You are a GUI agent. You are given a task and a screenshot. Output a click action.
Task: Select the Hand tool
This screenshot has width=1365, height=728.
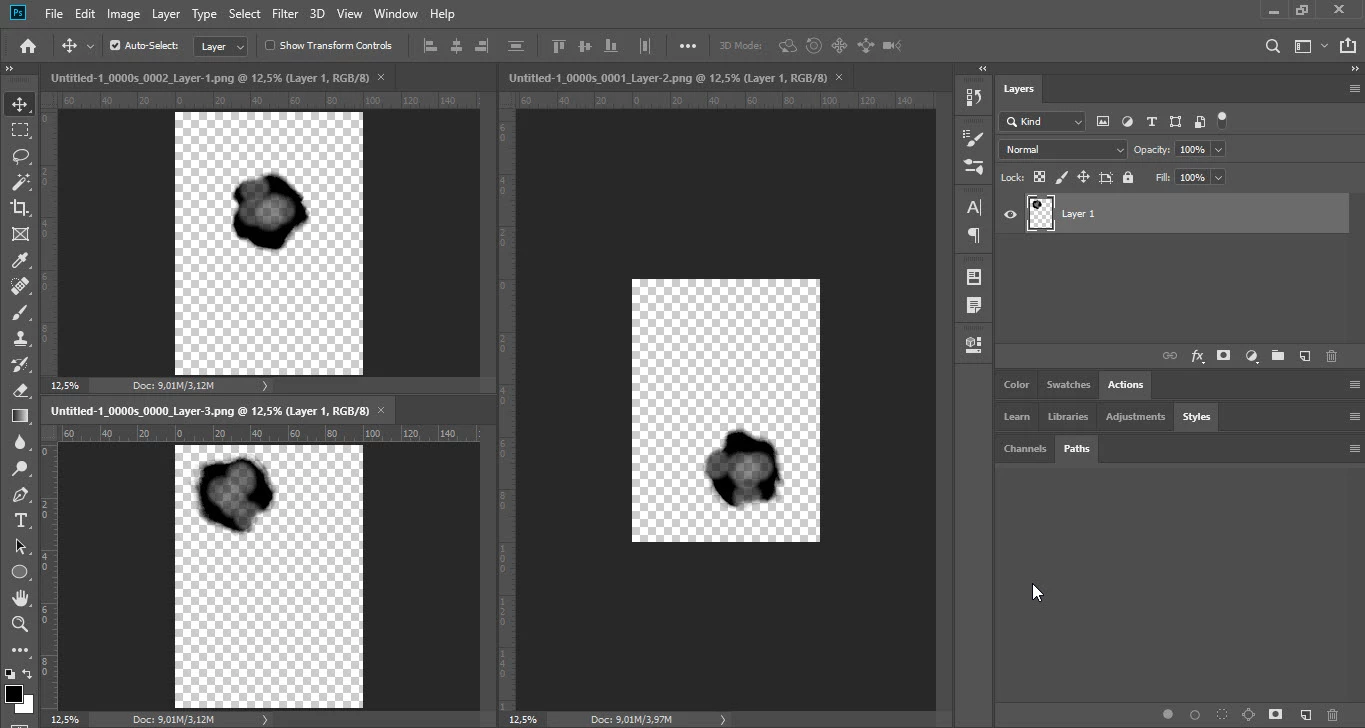point(20,598)
